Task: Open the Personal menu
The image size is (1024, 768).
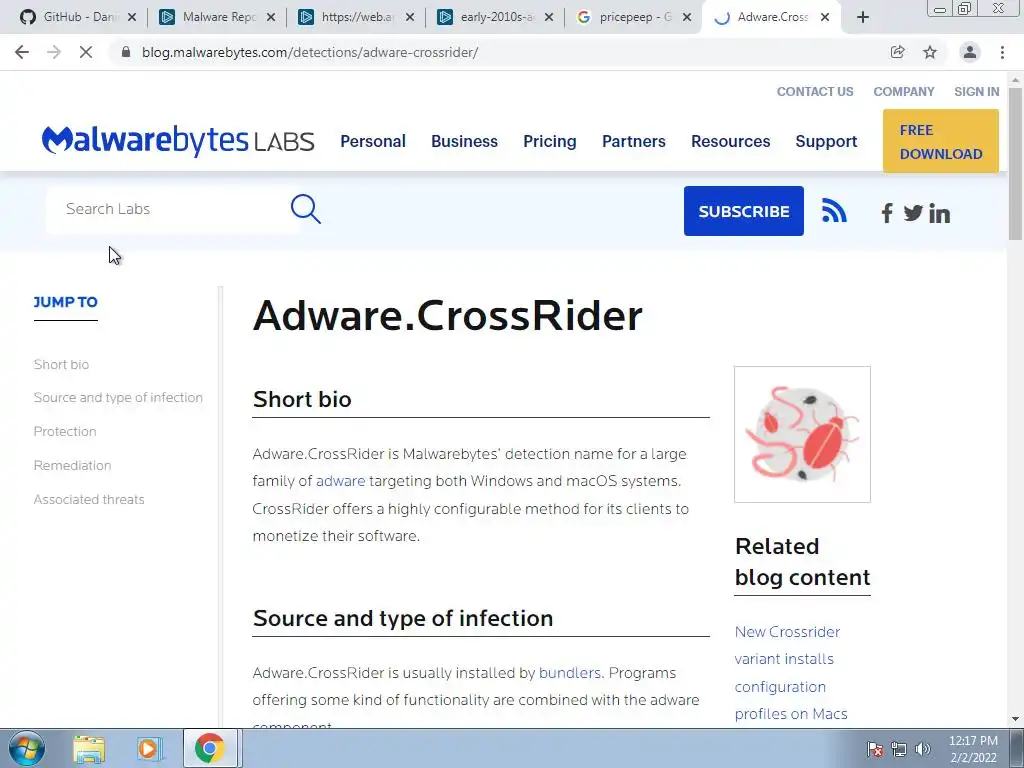Action: 373,141
